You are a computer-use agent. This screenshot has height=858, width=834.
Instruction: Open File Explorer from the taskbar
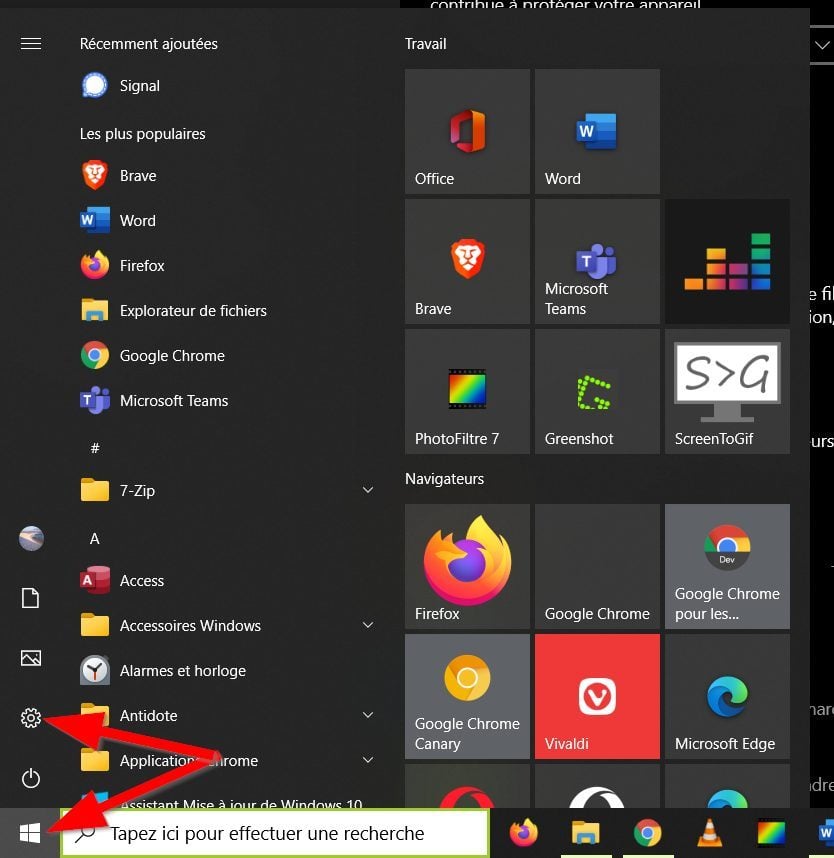(585, 833)
